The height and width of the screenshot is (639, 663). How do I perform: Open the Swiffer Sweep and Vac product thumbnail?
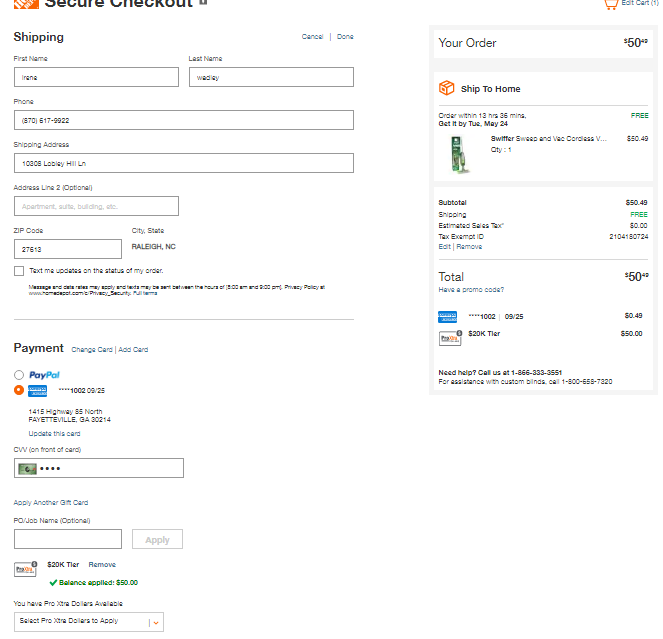pyautogui.click(x=458, y=154)
